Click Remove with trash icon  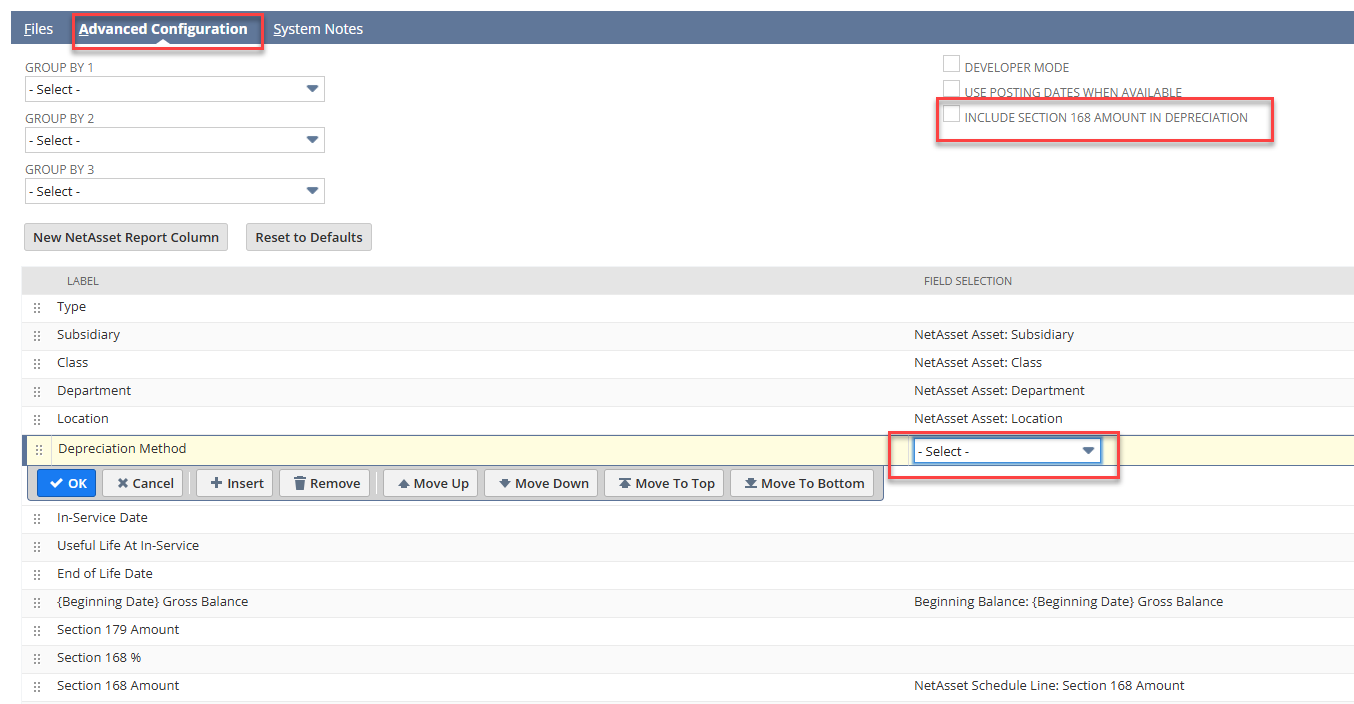(x=325, y=483)
